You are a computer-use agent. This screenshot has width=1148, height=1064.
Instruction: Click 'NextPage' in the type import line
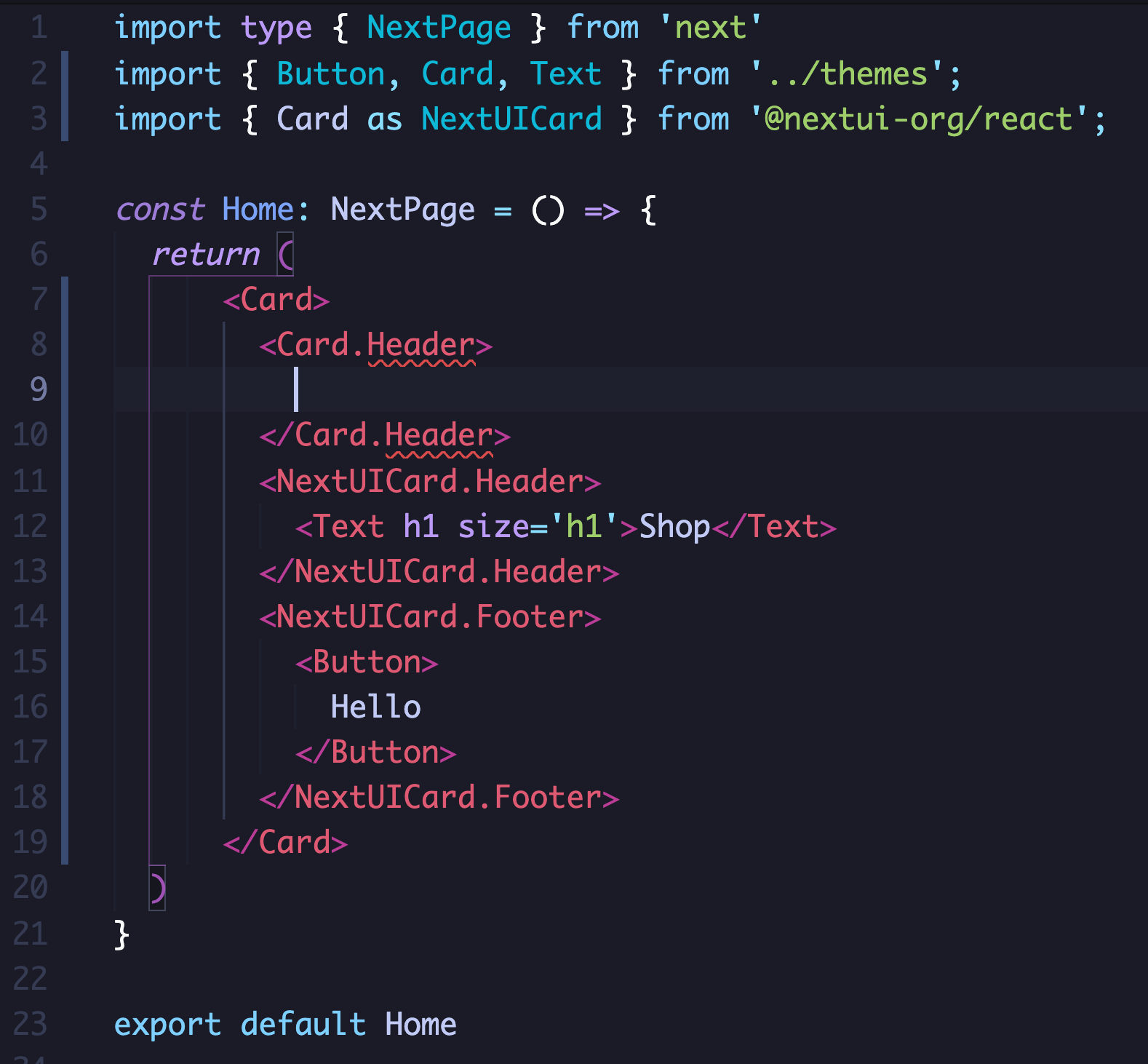439,28
